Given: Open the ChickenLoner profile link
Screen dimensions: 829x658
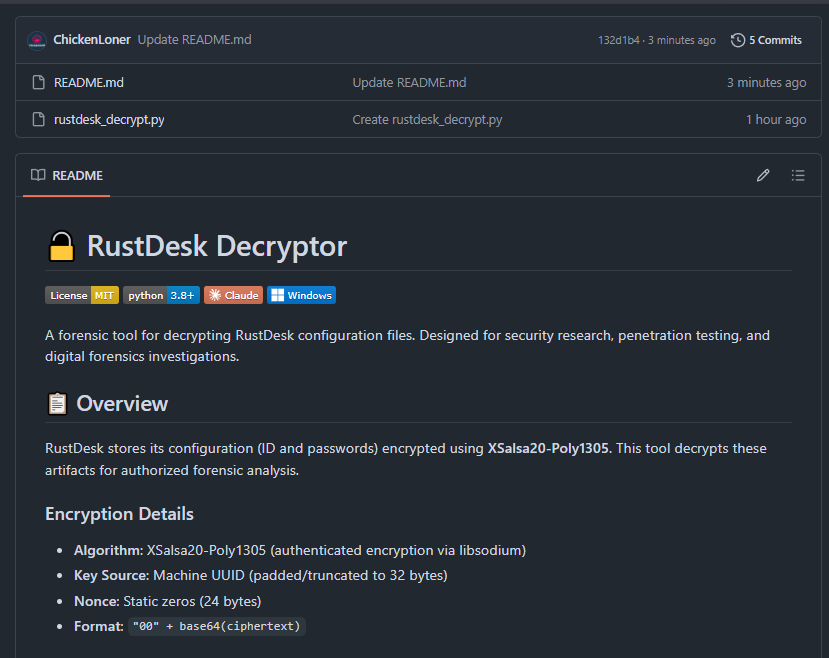Looking at the screenshot, I should click(91, 40).
